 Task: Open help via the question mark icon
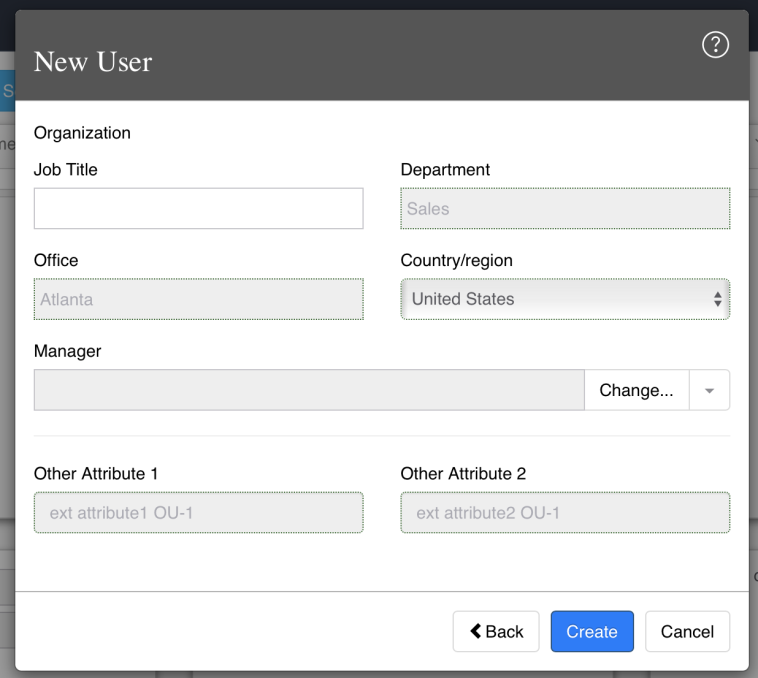[715, 45]
